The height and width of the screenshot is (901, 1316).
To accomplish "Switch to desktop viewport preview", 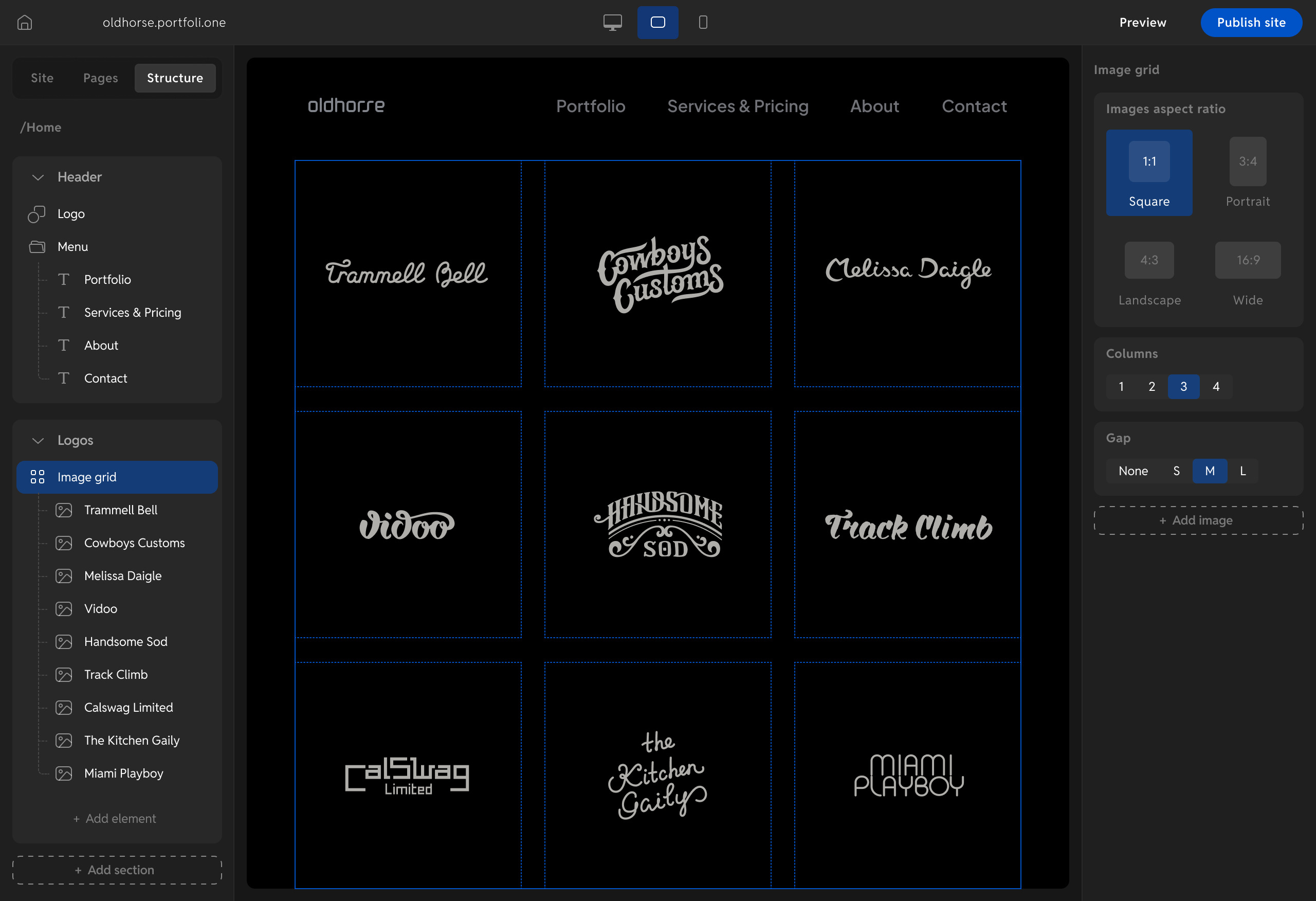I will [x=613, y=23].
